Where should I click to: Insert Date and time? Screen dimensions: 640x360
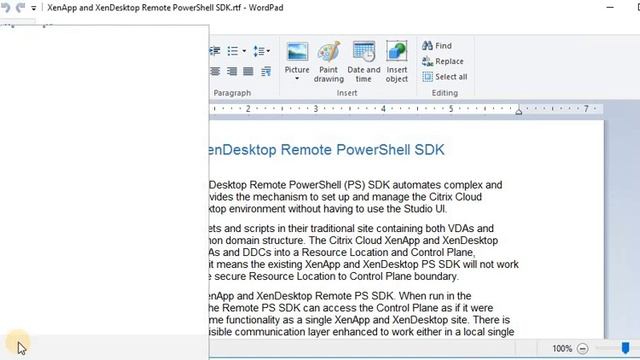tap(364, 62)
